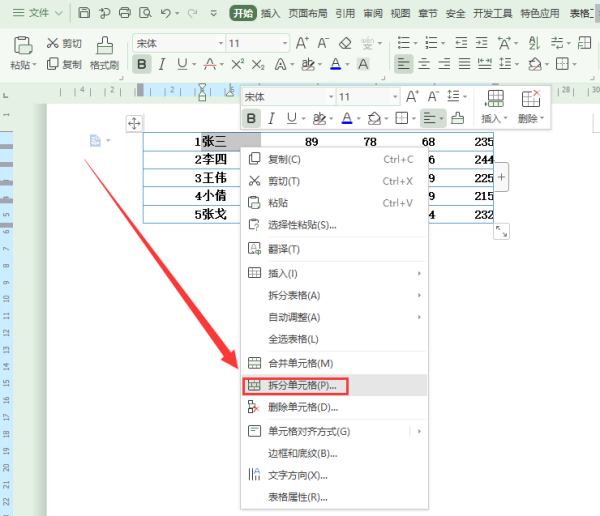Select 复制(C) in the context menu
600x516 pixels.
(x=334, y=159)
